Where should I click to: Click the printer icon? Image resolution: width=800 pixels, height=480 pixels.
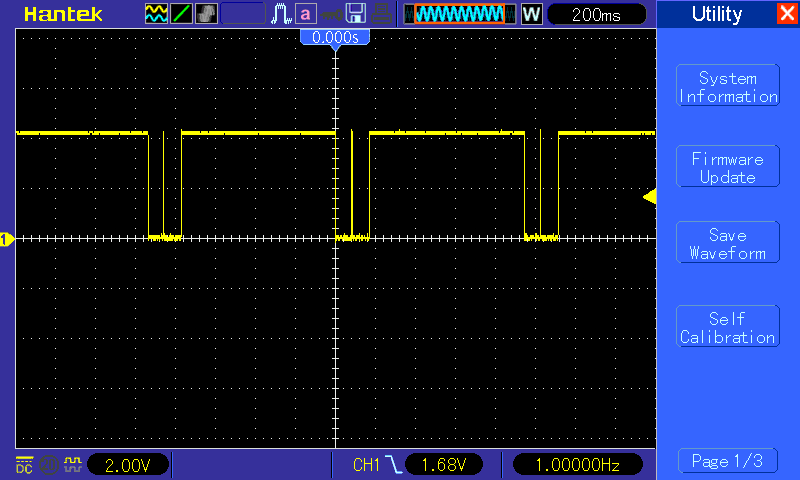click(x=381, y=14)
